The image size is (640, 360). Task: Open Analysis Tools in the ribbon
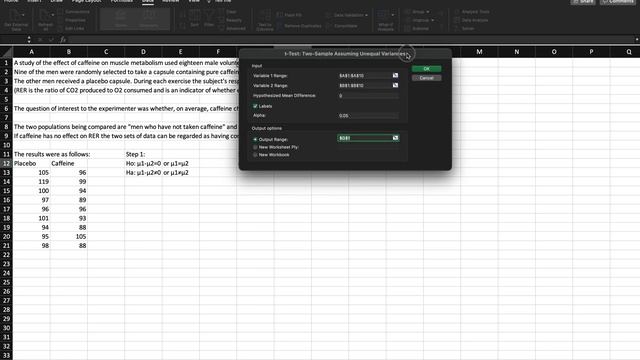pyautogui.click(x=471, y=12)
